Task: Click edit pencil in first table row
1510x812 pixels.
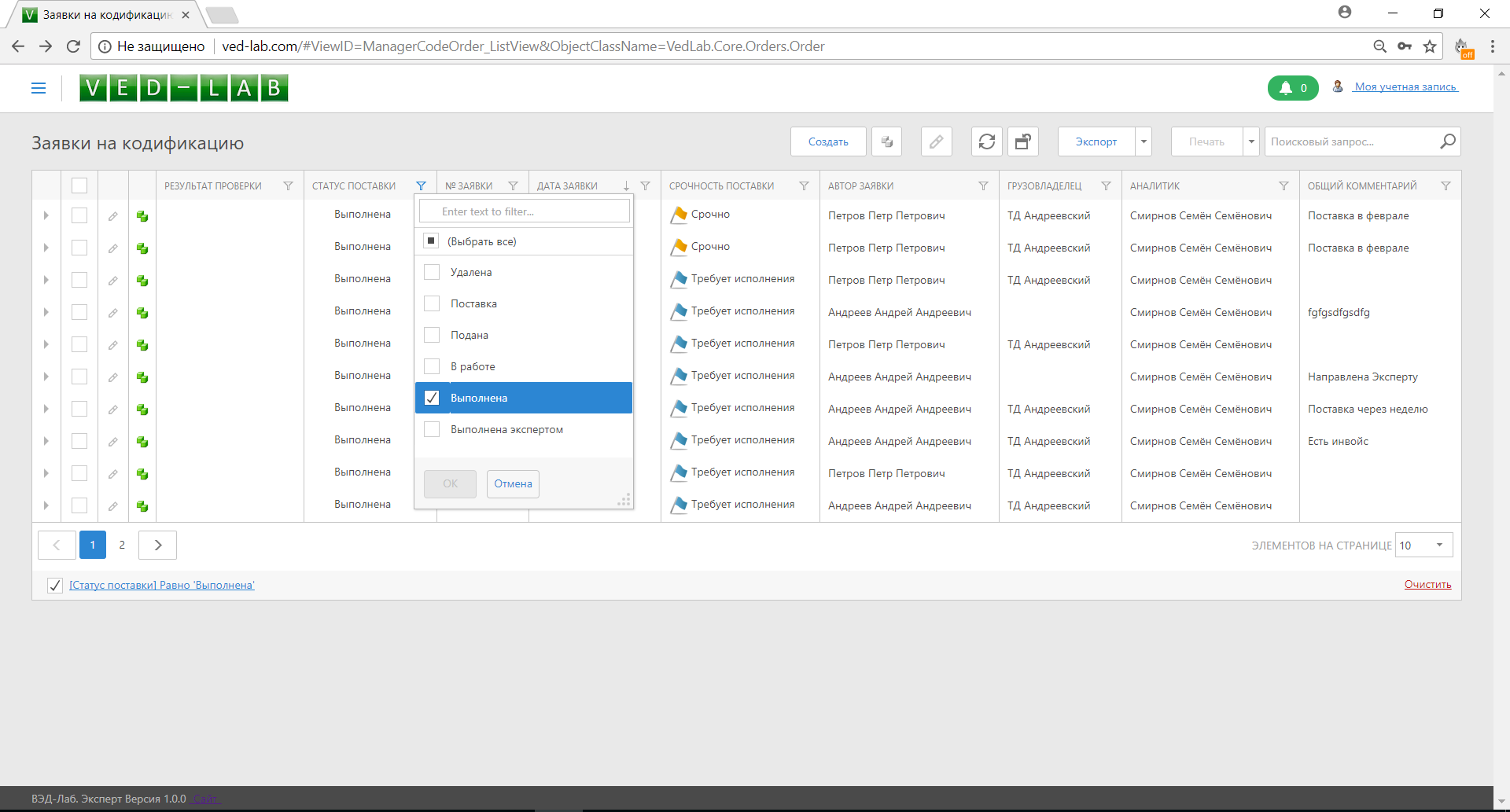Action: 113,216
